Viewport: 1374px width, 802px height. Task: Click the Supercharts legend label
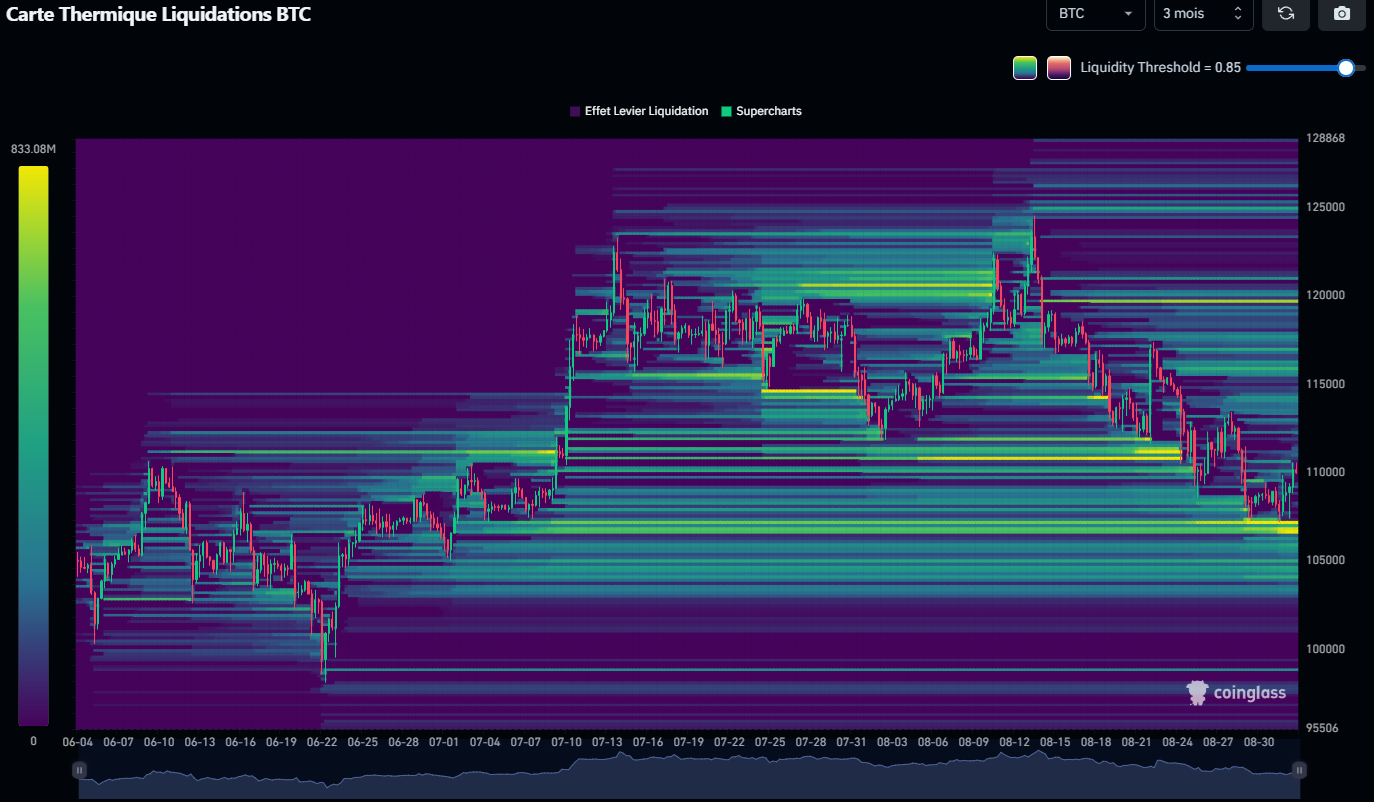[768, 111]
